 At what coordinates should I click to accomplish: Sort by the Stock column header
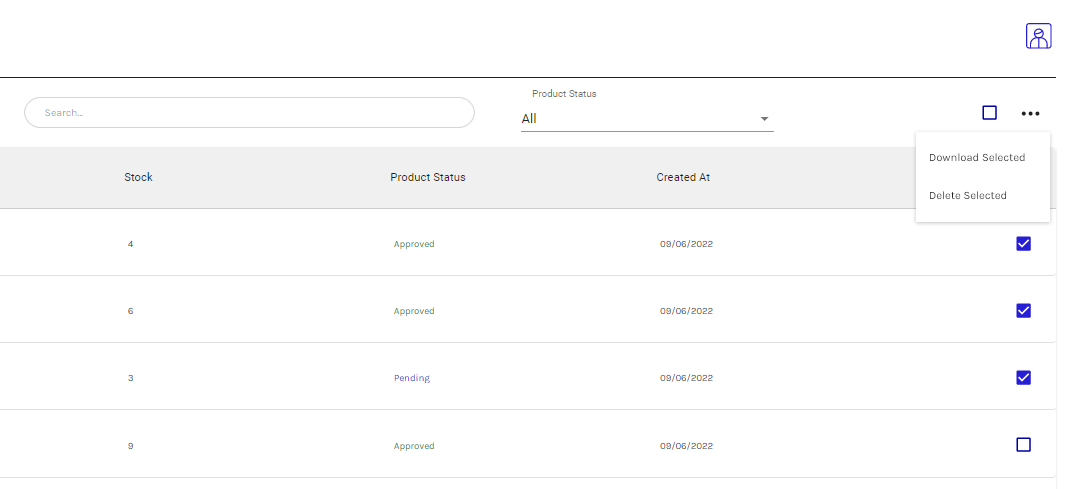[x=138, y=178]
